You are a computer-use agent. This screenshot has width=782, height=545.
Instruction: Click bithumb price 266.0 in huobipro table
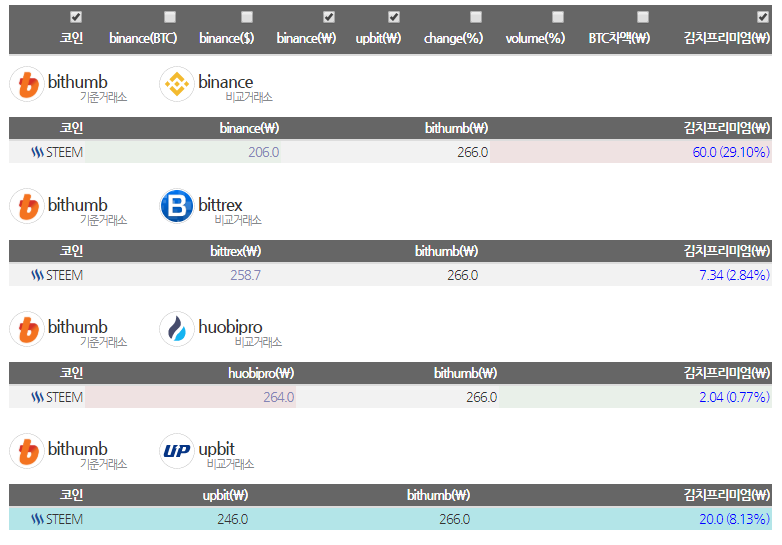pos(481,397)
